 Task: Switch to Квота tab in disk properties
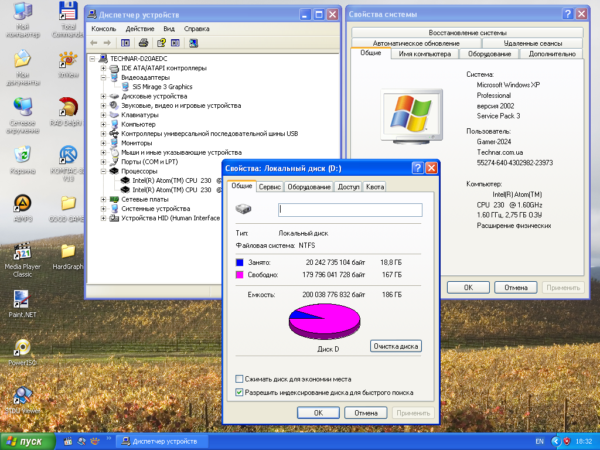375,187
